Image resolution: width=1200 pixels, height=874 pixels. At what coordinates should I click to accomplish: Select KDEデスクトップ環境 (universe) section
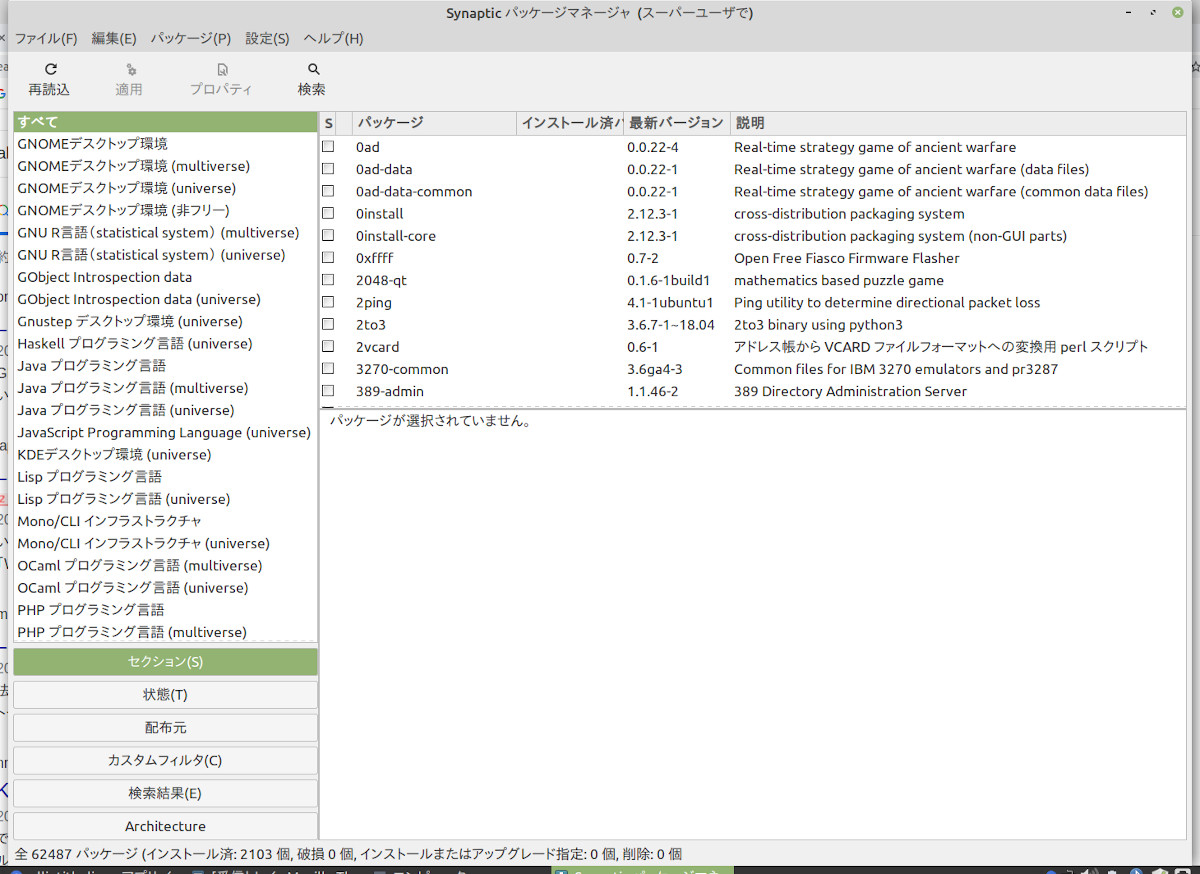(114, 455)
